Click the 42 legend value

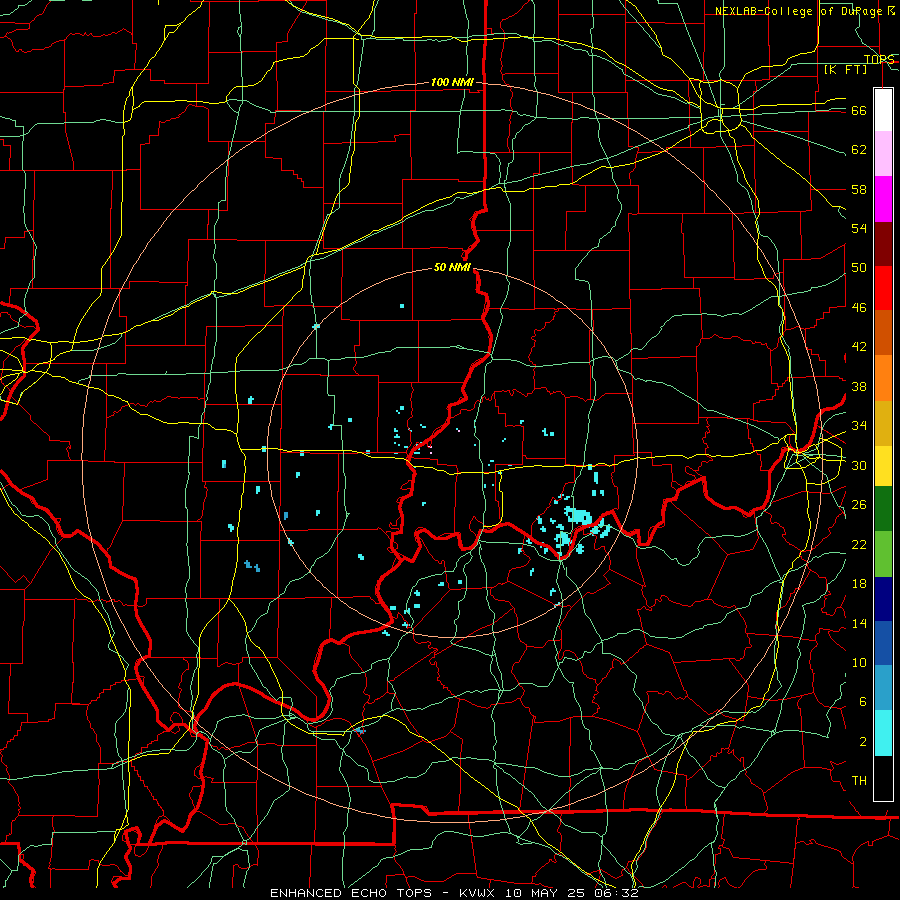(859, 347)
